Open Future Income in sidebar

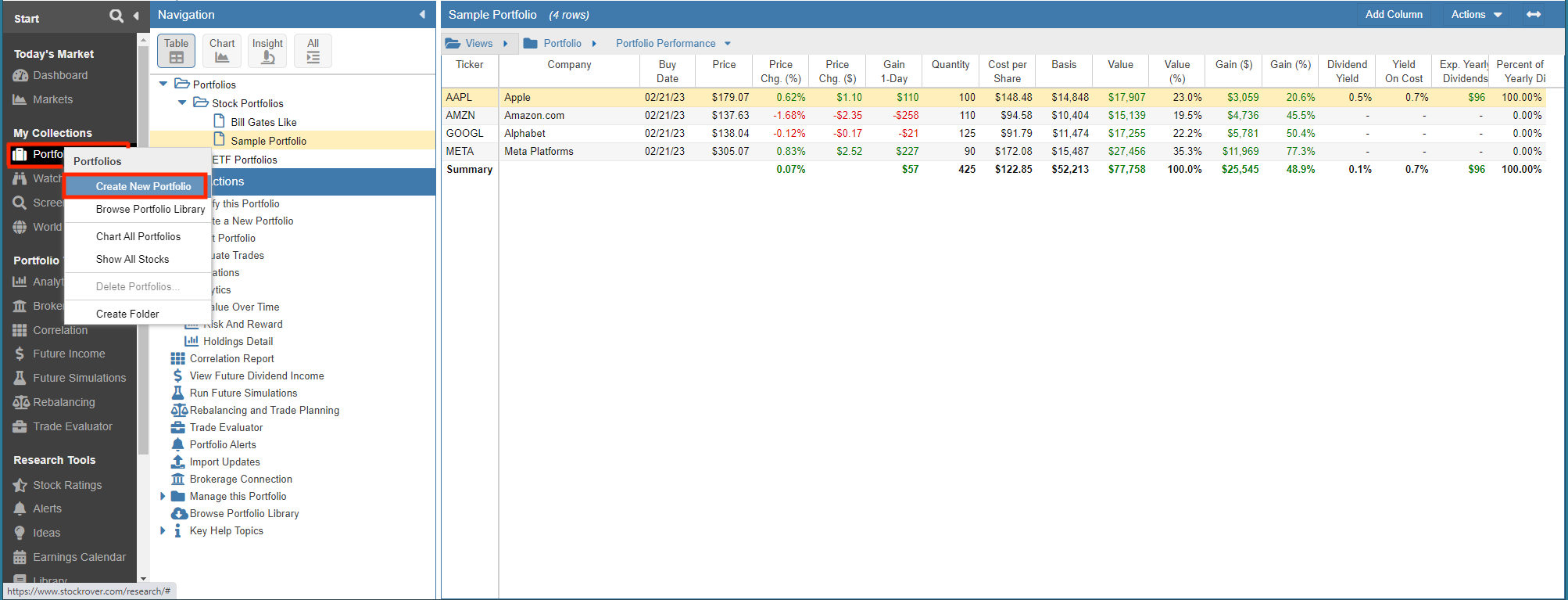click(69, 354)
